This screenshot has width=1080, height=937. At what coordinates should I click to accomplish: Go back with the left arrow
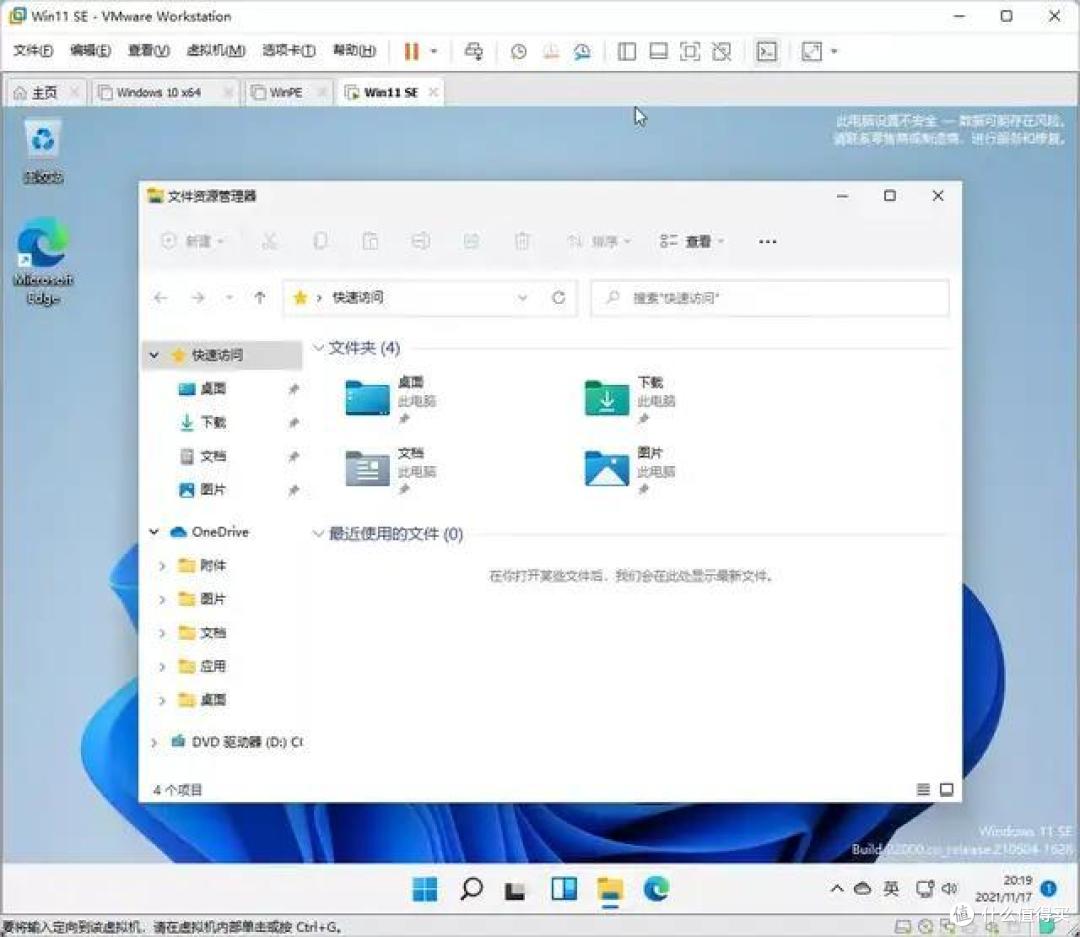[160, 298]
